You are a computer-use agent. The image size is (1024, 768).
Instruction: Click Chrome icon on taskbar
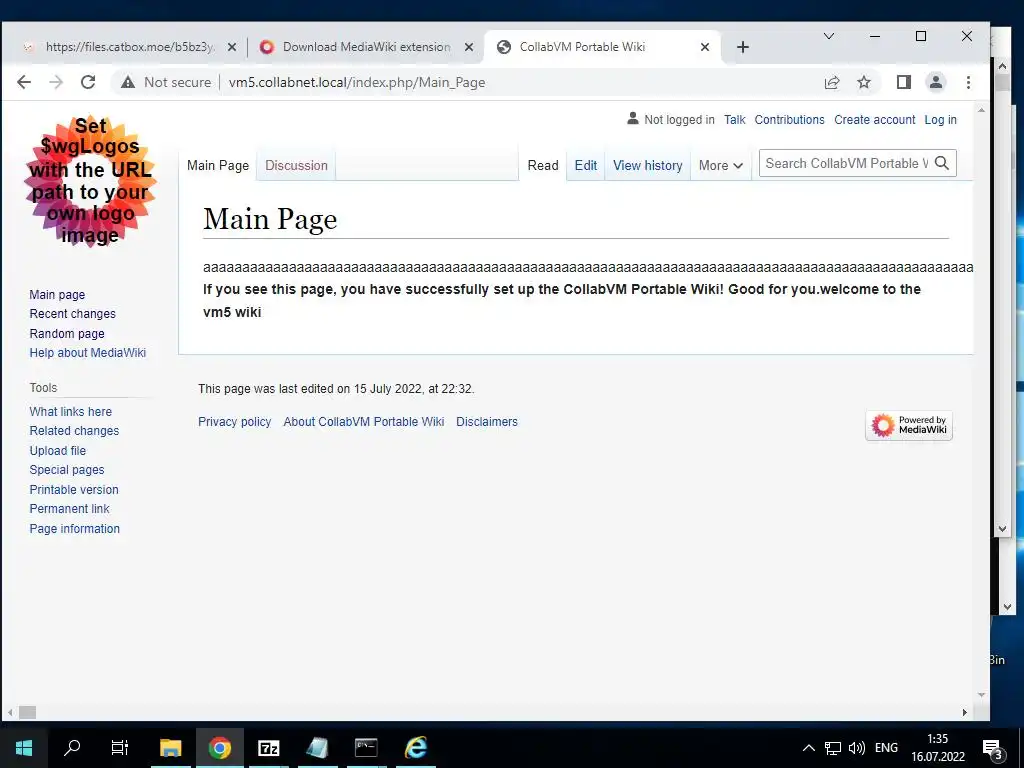click(220, 748)
